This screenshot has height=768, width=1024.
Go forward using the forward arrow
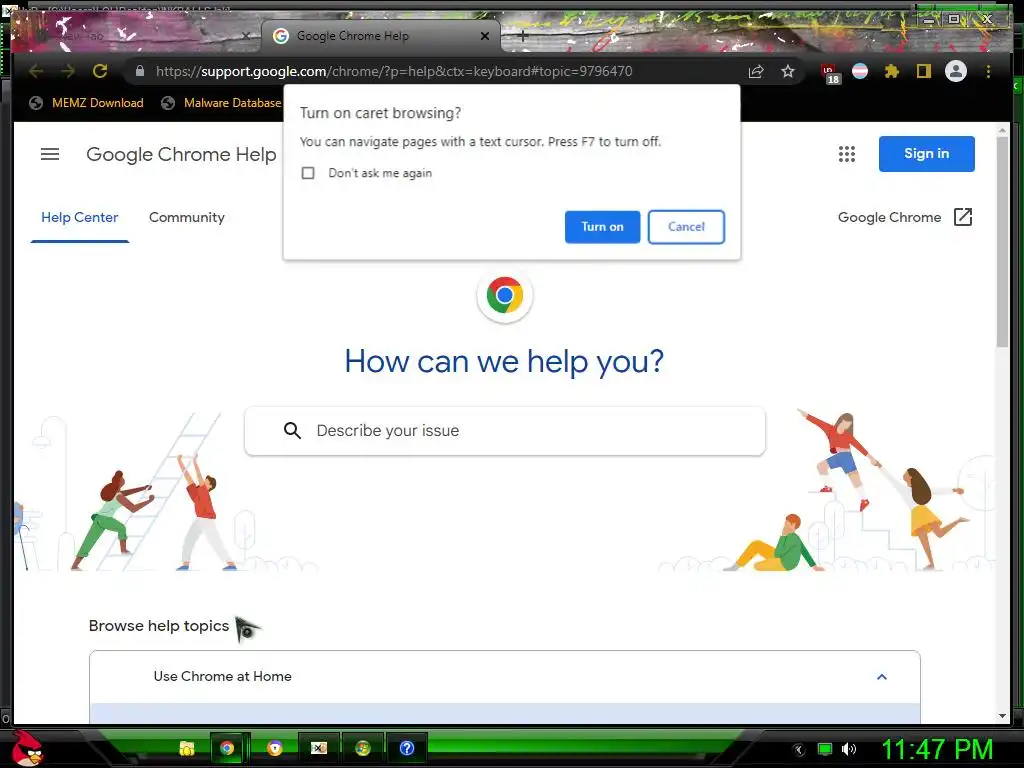pyautogui.click(x=68, y=71)
